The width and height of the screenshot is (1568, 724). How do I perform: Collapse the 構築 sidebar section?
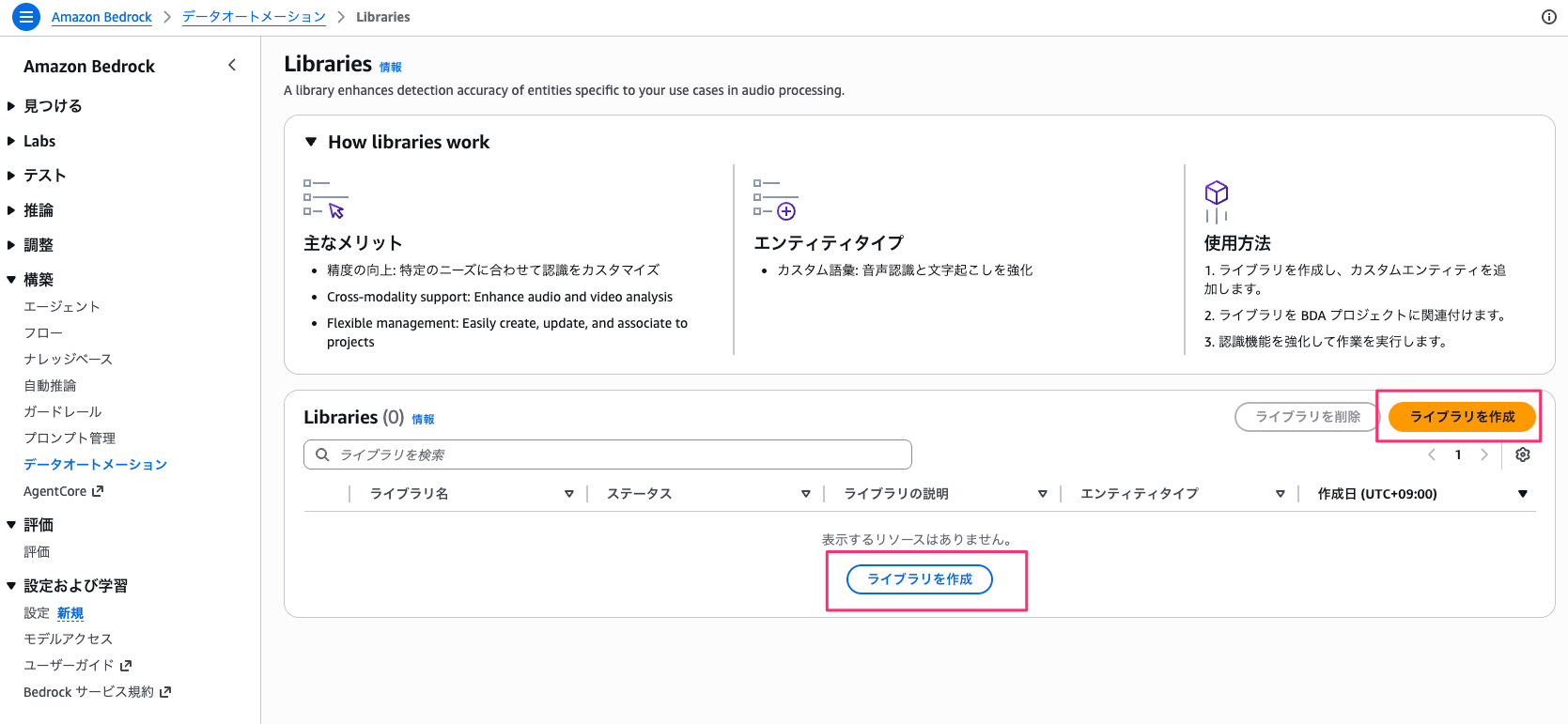tap(12, 280)
